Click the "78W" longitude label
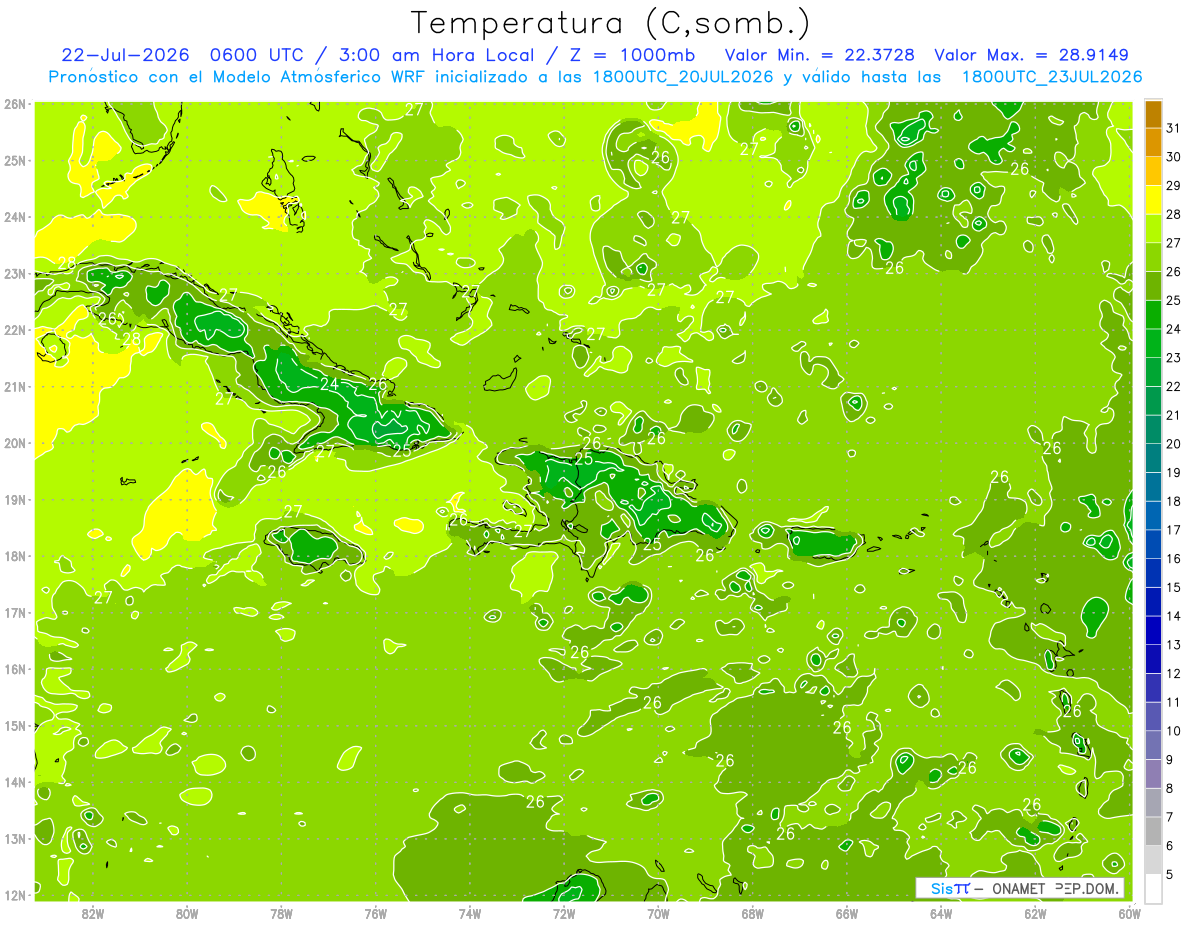The width and height of the screenshot is (1200, 927). tap(281, 913)
